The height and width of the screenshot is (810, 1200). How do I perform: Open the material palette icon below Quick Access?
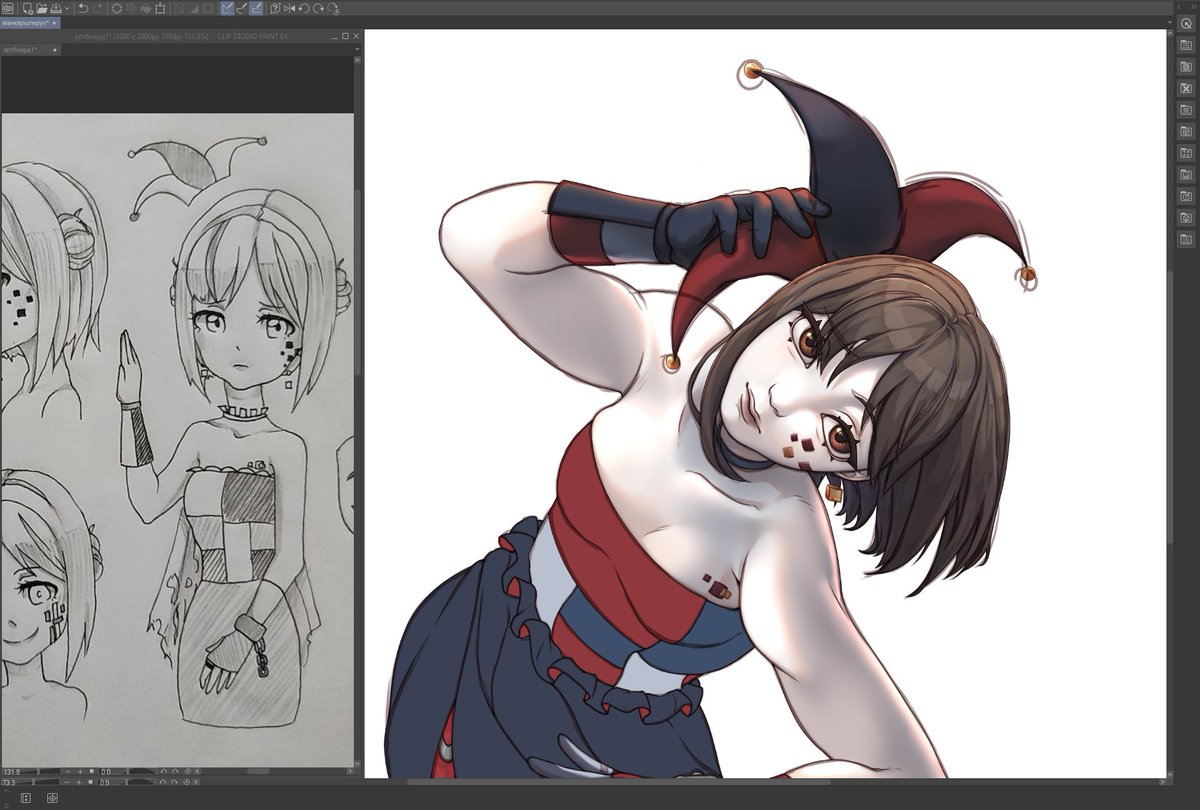pyautogui.click(x=1186, y=44)
